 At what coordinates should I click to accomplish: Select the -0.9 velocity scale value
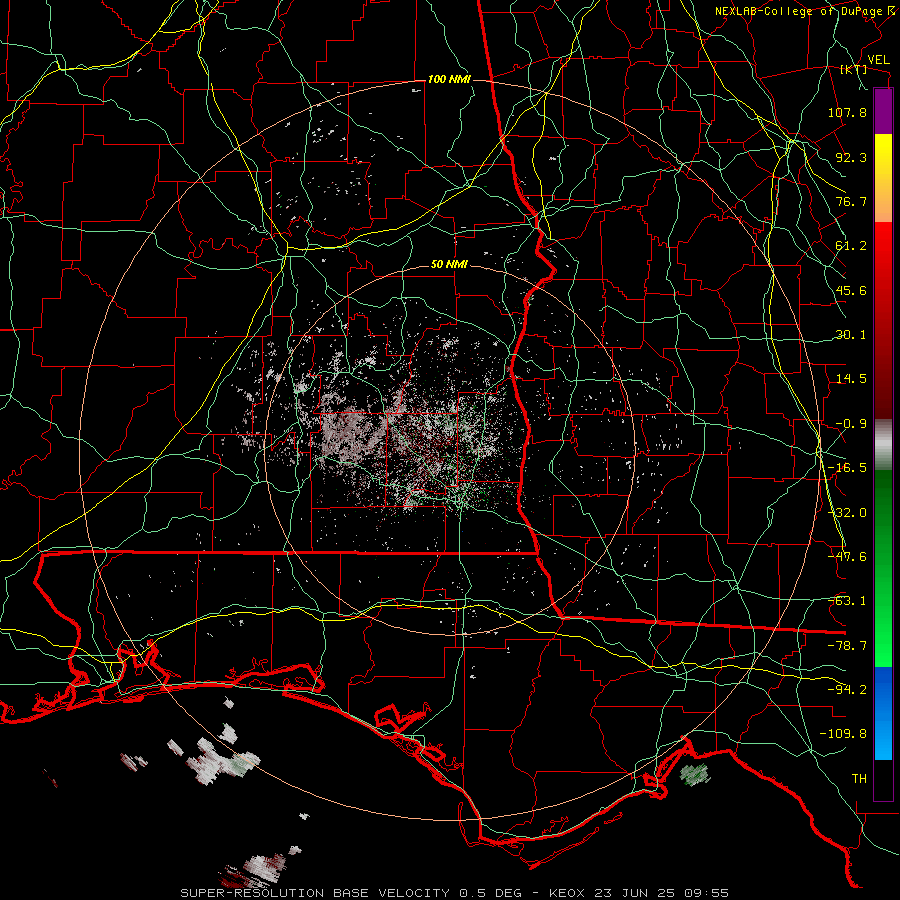tap(851, 424)
